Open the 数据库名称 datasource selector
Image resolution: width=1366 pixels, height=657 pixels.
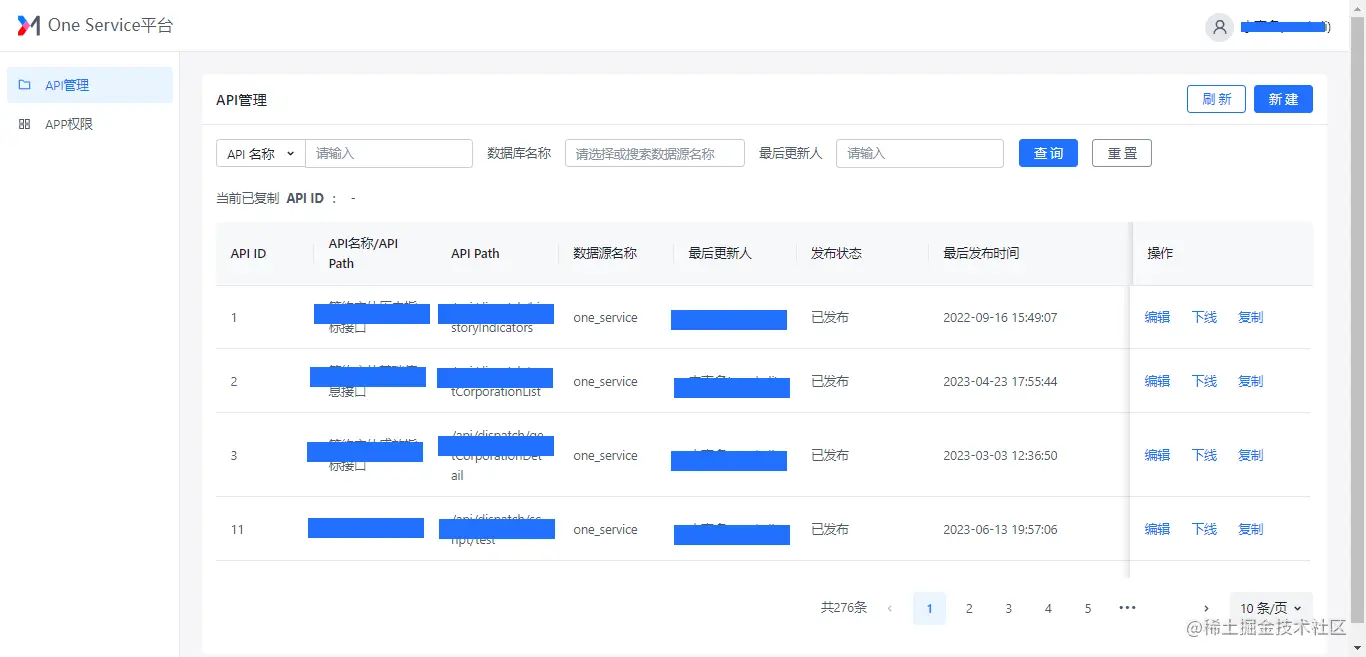tap(655, 153)
